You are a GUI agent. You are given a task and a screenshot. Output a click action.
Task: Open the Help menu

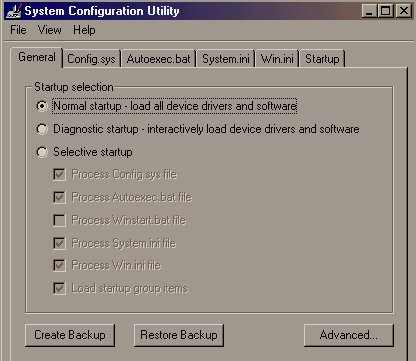click(84, 30)
